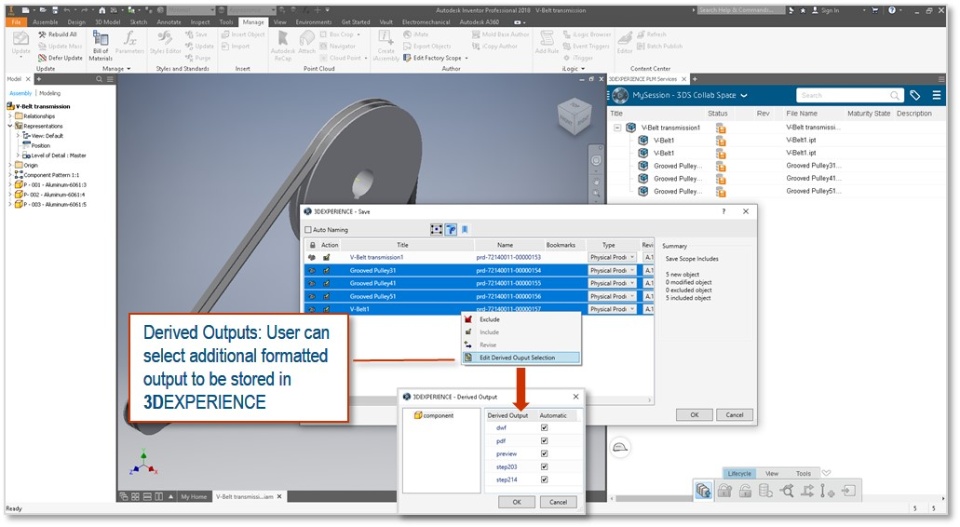Viewport: 960px width, 527px height.
Task: Click the open lock icon in Lifecycle toolbar
Action: 745,490
